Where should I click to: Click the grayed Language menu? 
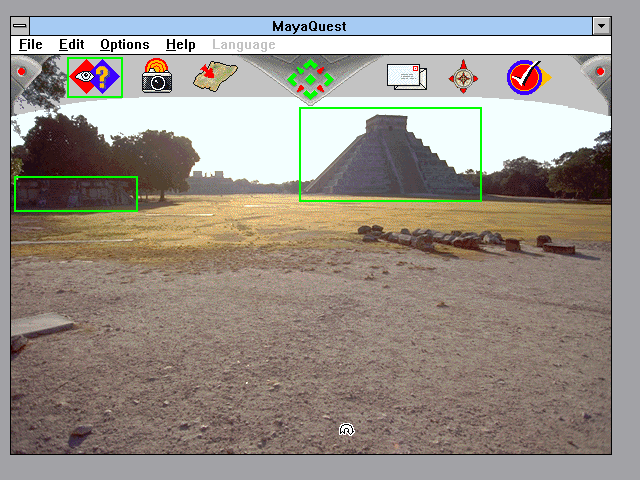pyautogui.click(x=244, y=44)
